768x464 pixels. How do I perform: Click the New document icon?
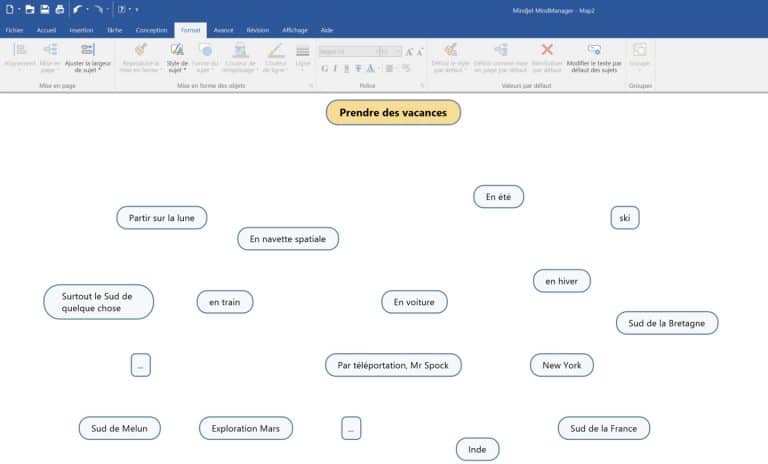(x=8, y=9)
